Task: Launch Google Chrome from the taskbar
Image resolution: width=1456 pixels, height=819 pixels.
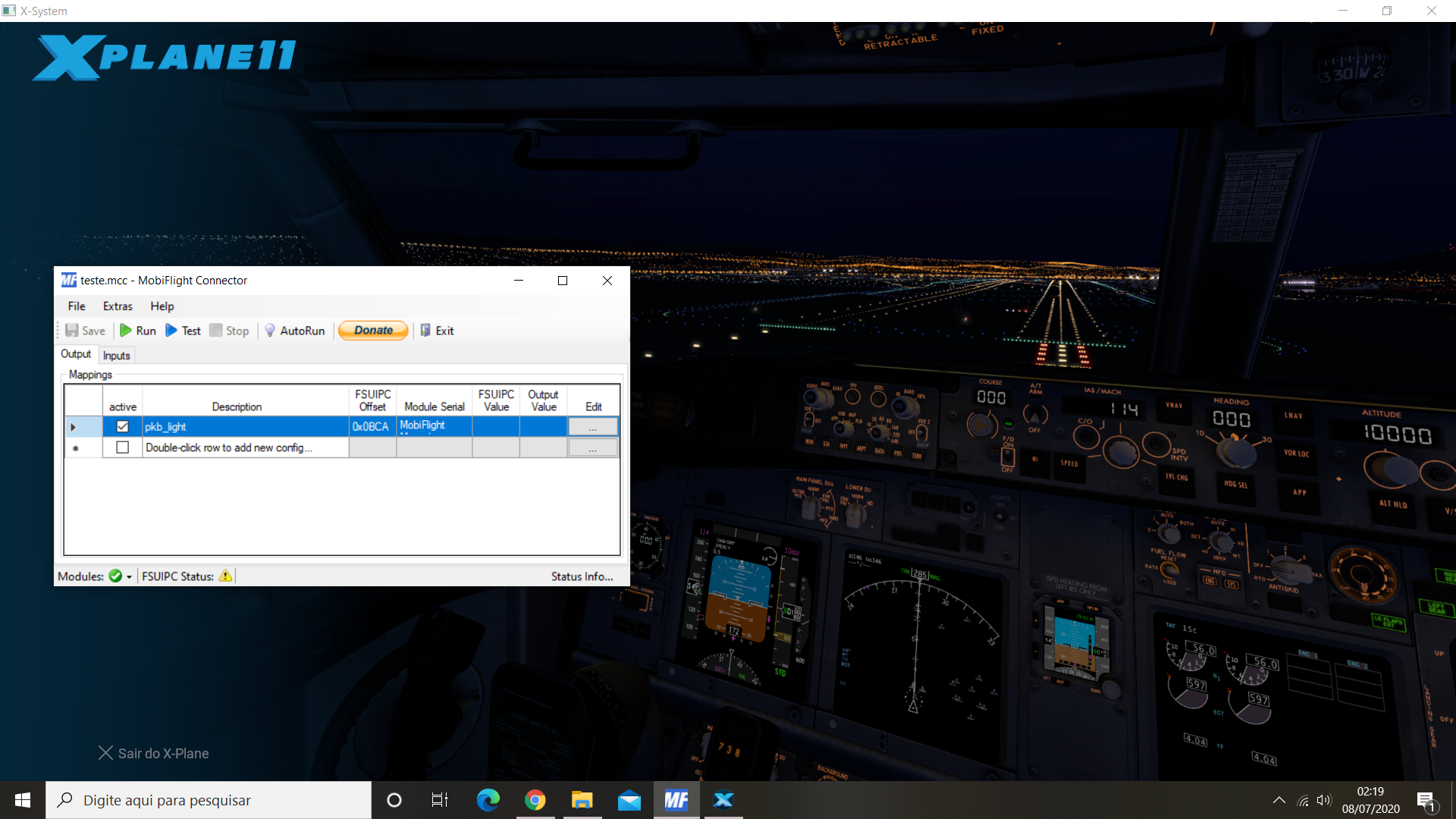Action: click(535, 800)
